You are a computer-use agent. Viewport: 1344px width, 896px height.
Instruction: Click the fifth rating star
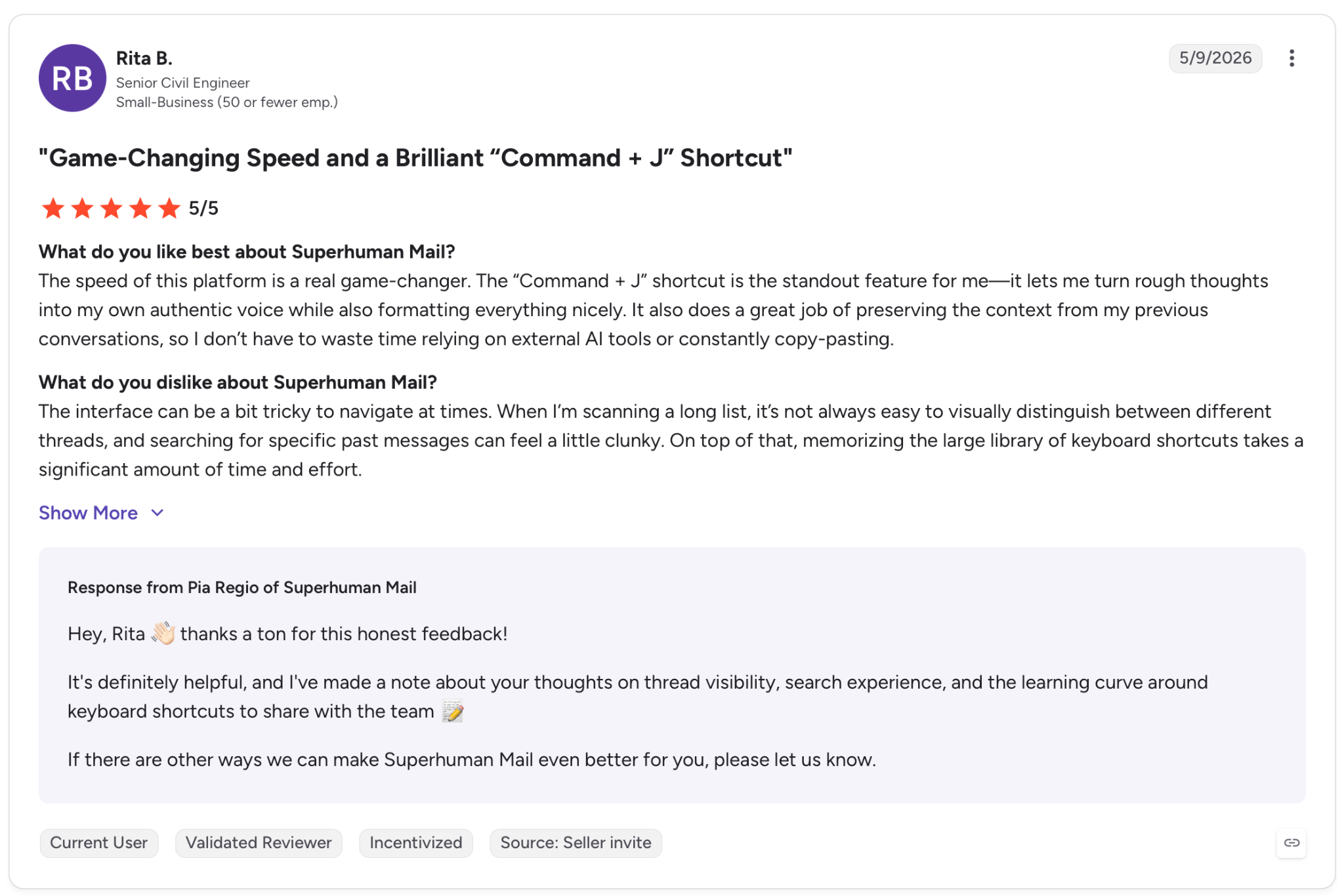coord(169,209)
